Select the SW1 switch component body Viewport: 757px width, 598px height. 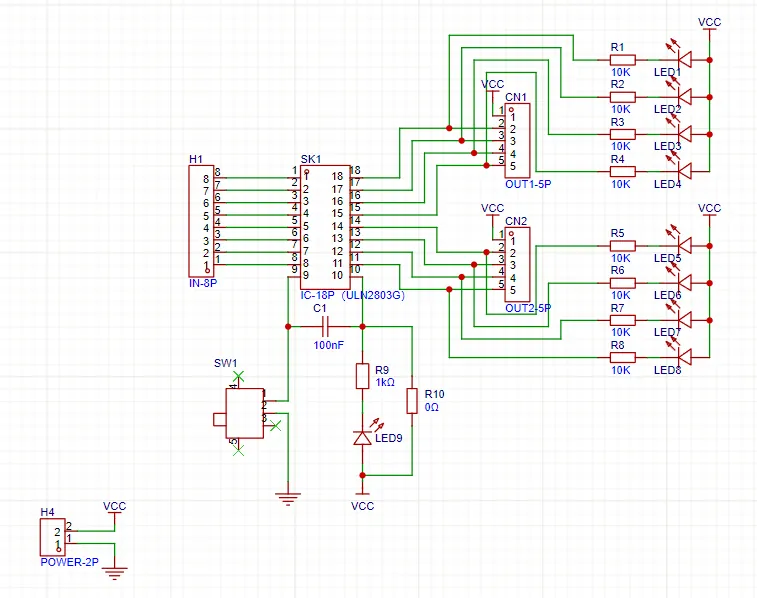pyautogui.click(x=245, y=413)
